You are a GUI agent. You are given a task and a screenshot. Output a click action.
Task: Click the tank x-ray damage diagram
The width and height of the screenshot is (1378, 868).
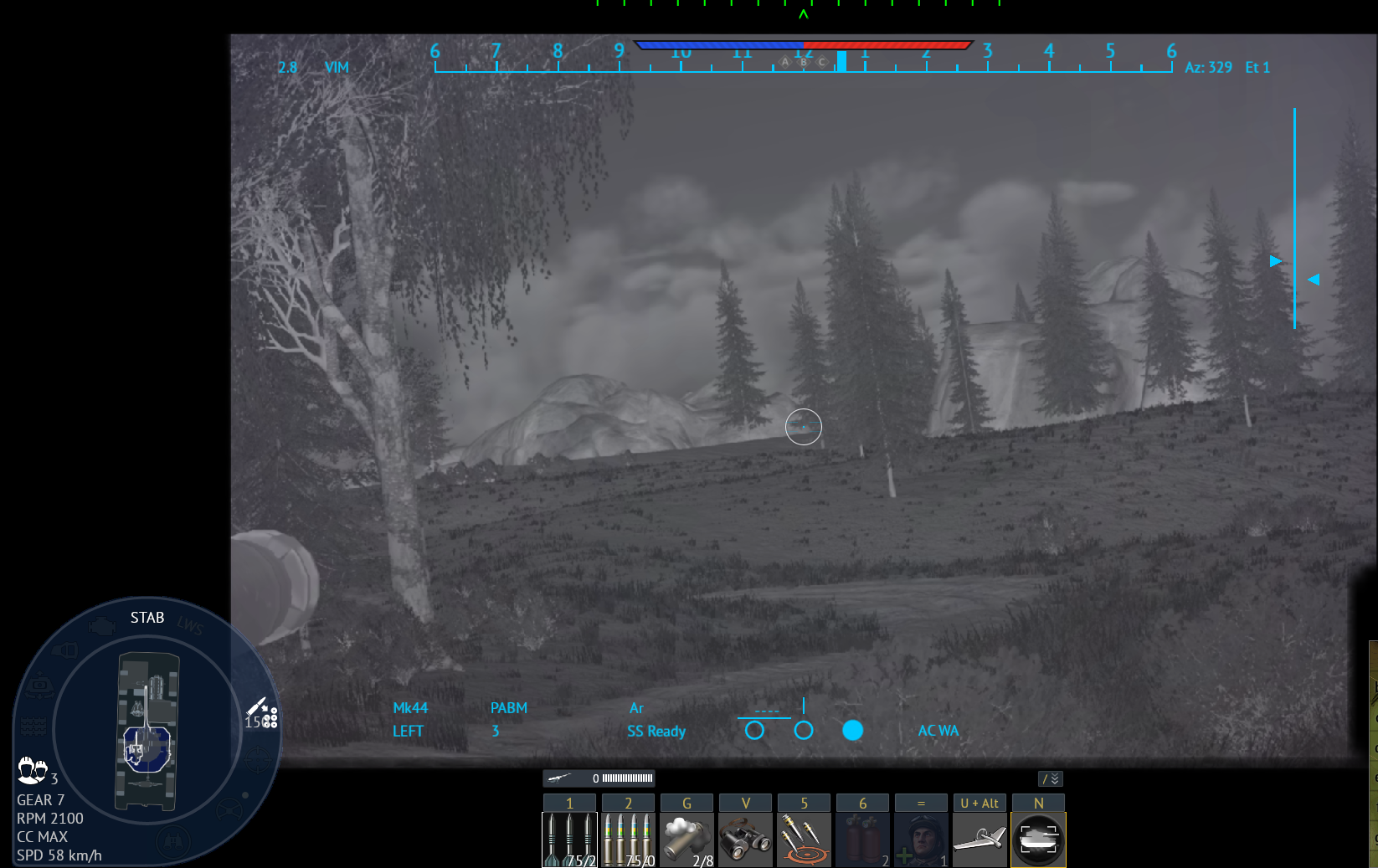click(147, 732)
